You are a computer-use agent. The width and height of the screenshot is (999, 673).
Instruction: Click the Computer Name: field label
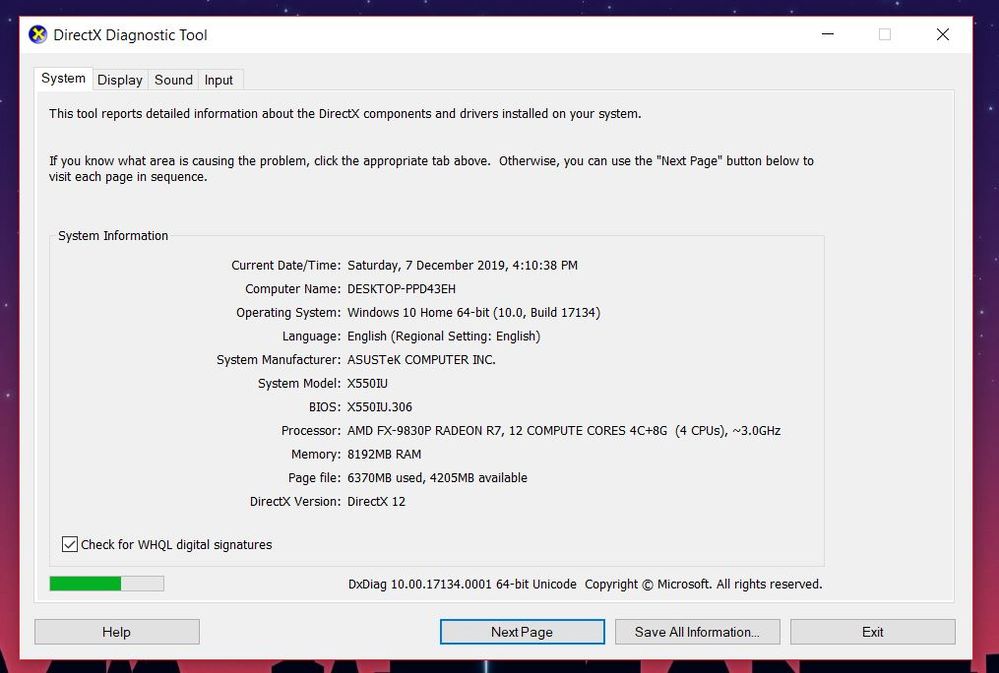[x=293, y=289]
